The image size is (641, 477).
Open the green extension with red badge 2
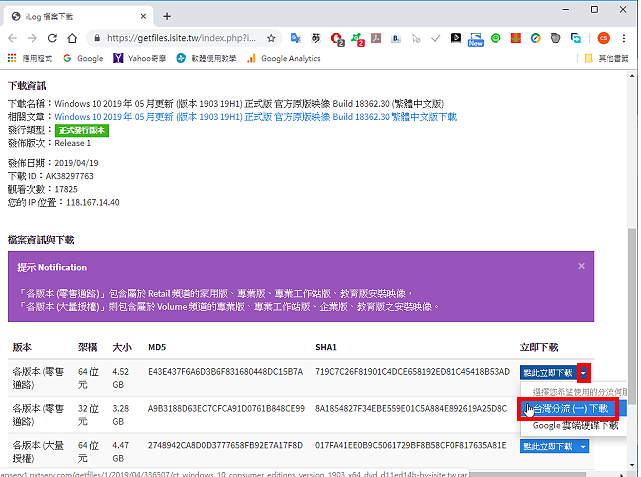coord(357,39)
